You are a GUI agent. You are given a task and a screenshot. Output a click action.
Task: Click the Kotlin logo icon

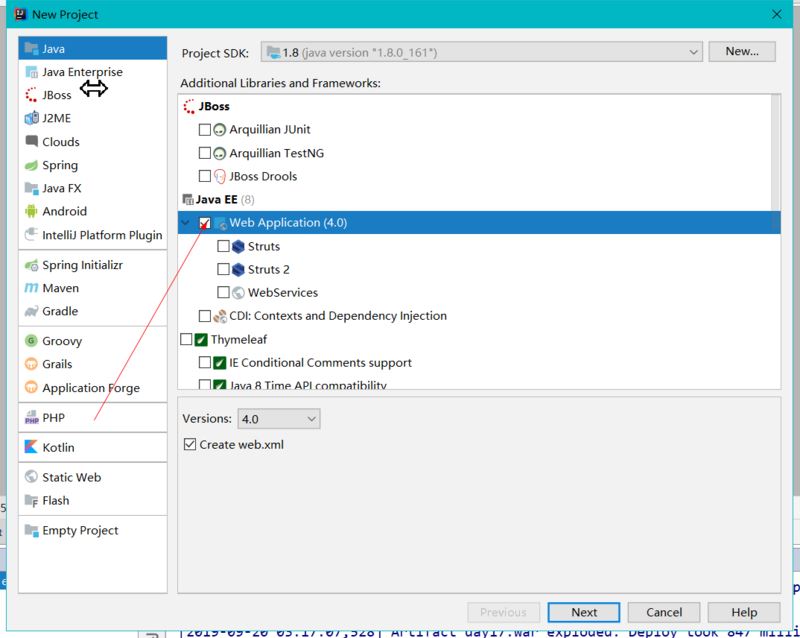(31, 447)
